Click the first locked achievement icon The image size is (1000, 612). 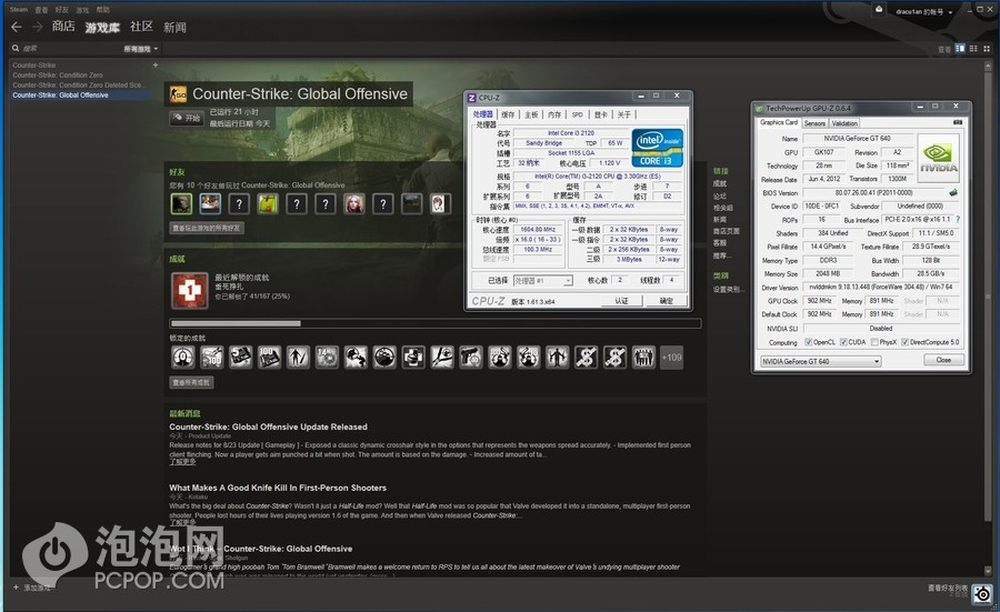click(182, 358)
